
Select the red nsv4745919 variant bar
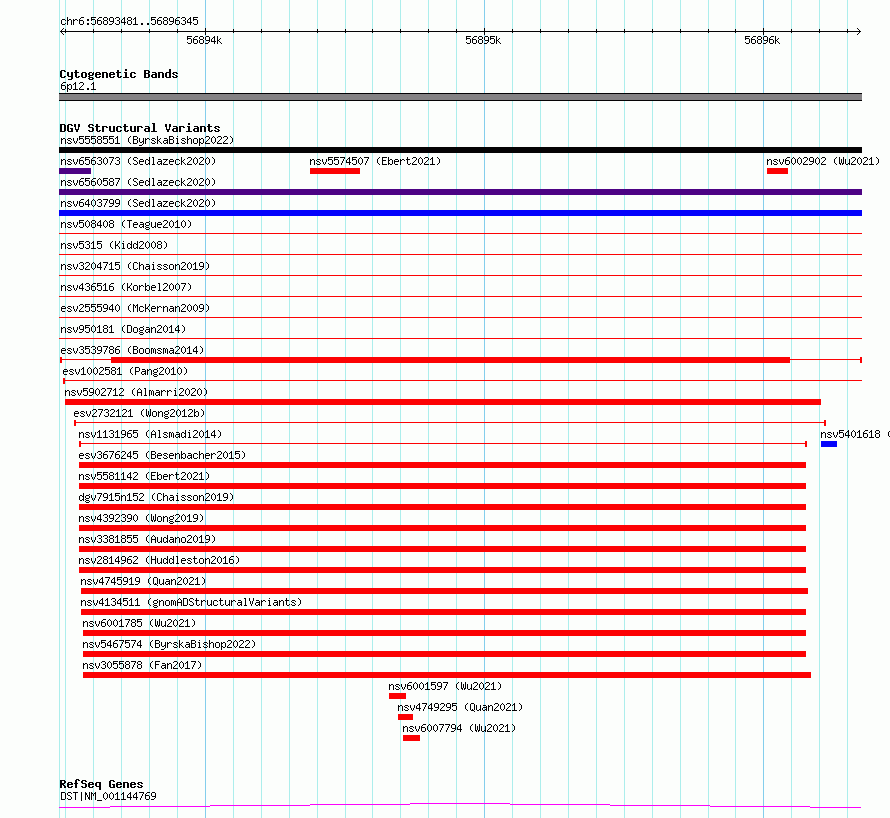pyautogui.click(x=444, y=591)
